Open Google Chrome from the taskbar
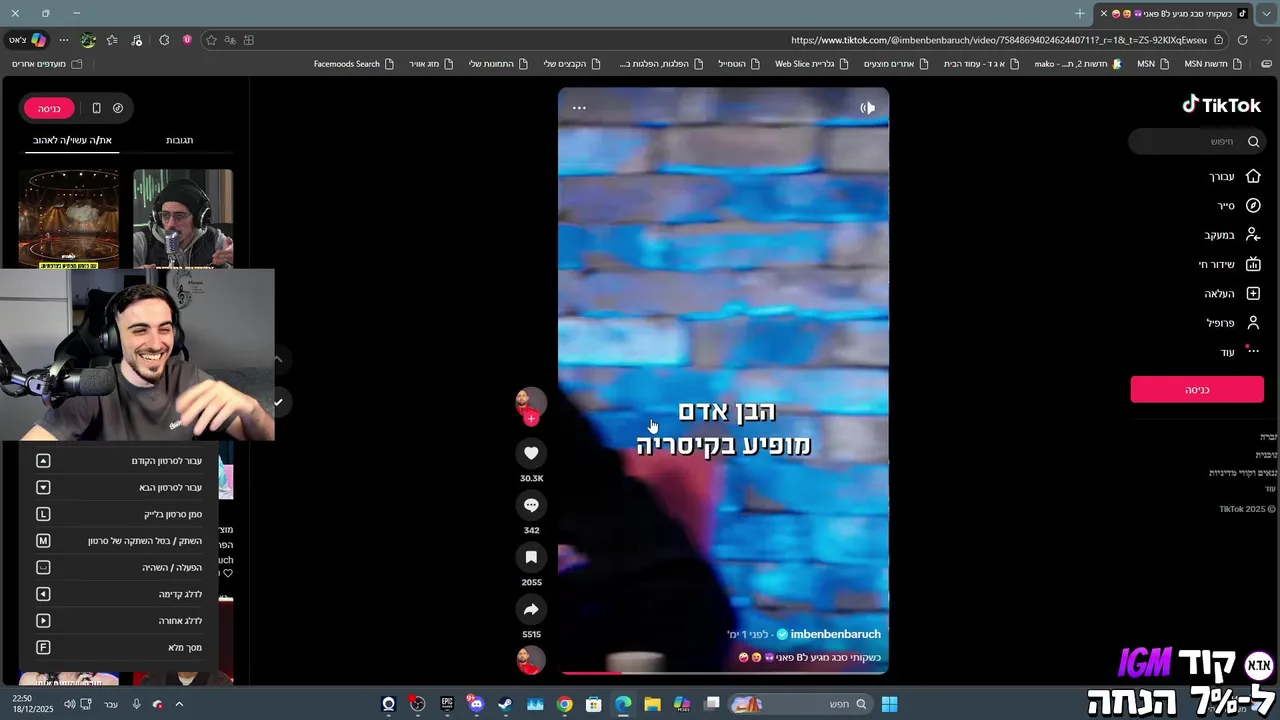Image resolution: width=1280 pixels, height=720 pixels. [564, 704]
